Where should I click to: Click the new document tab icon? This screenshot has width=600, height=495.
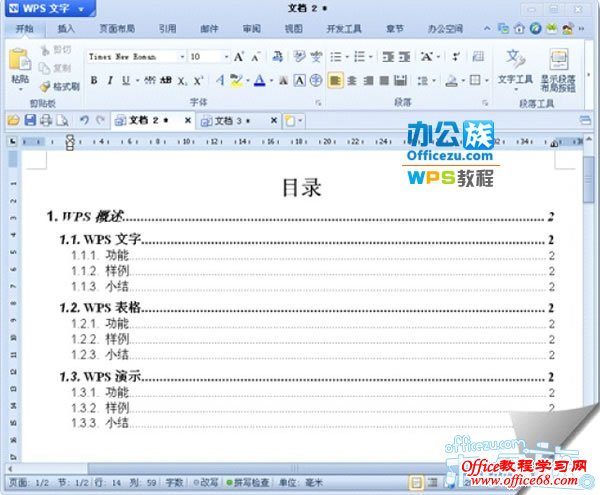290,121
